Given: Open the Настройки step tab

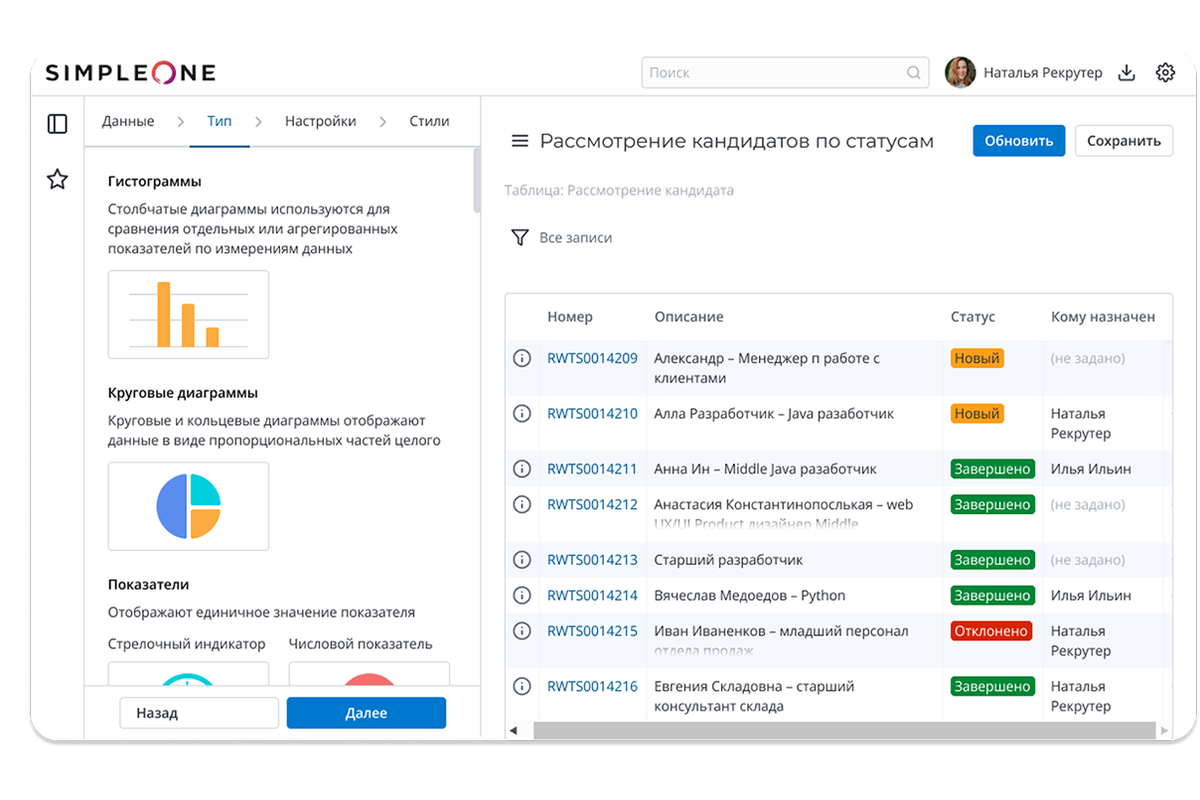Looking at the screenshot, I should pyautogui.click(x=320, y=121).
